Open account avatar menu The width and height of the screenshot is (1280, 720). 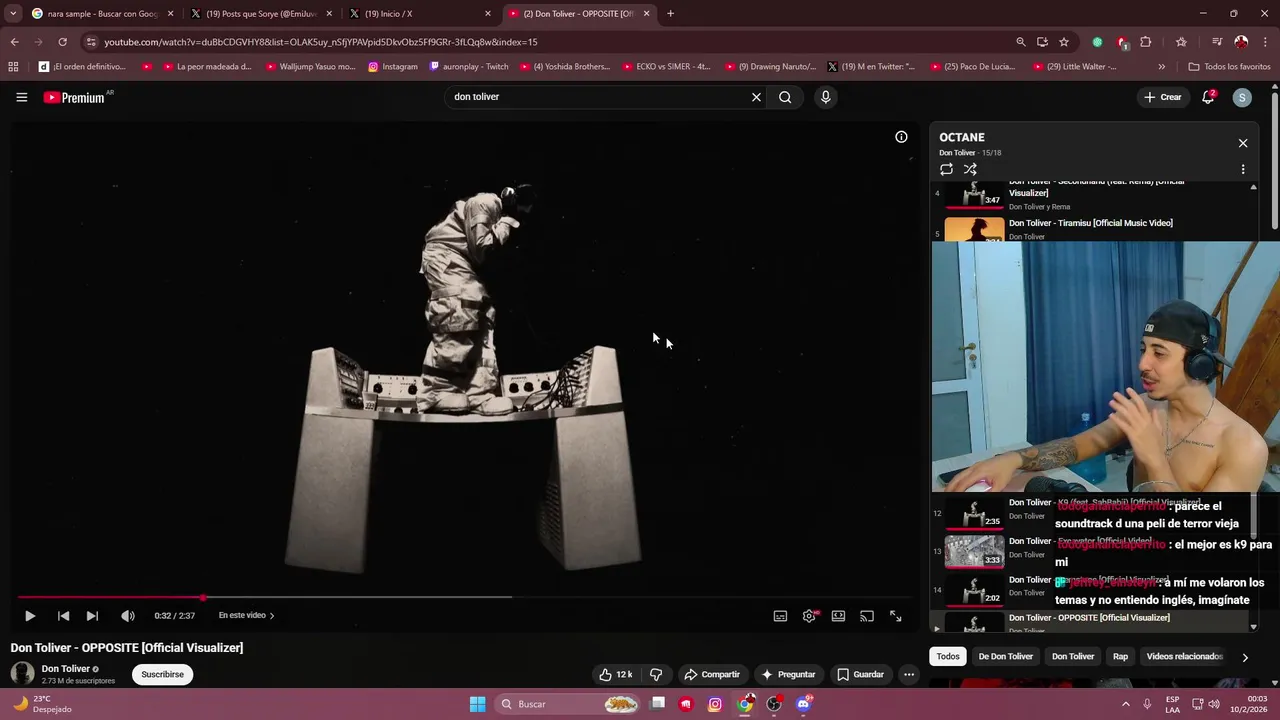pos(1242,97)
